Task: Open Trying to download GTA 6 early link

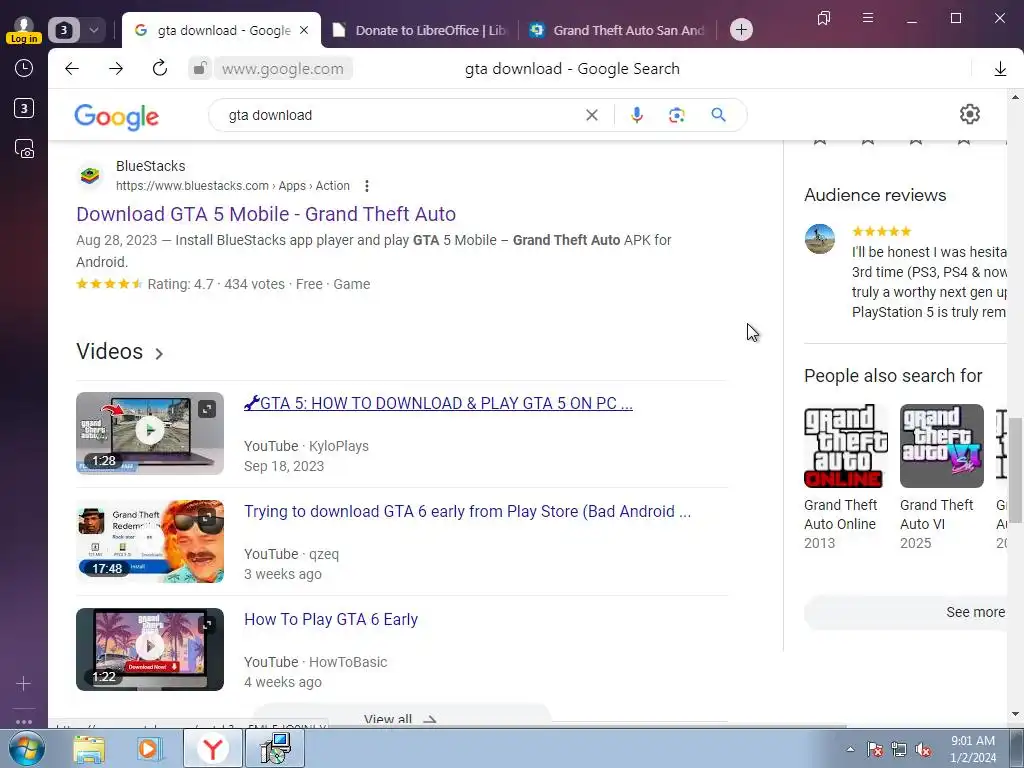Action: tap(467, 511)
